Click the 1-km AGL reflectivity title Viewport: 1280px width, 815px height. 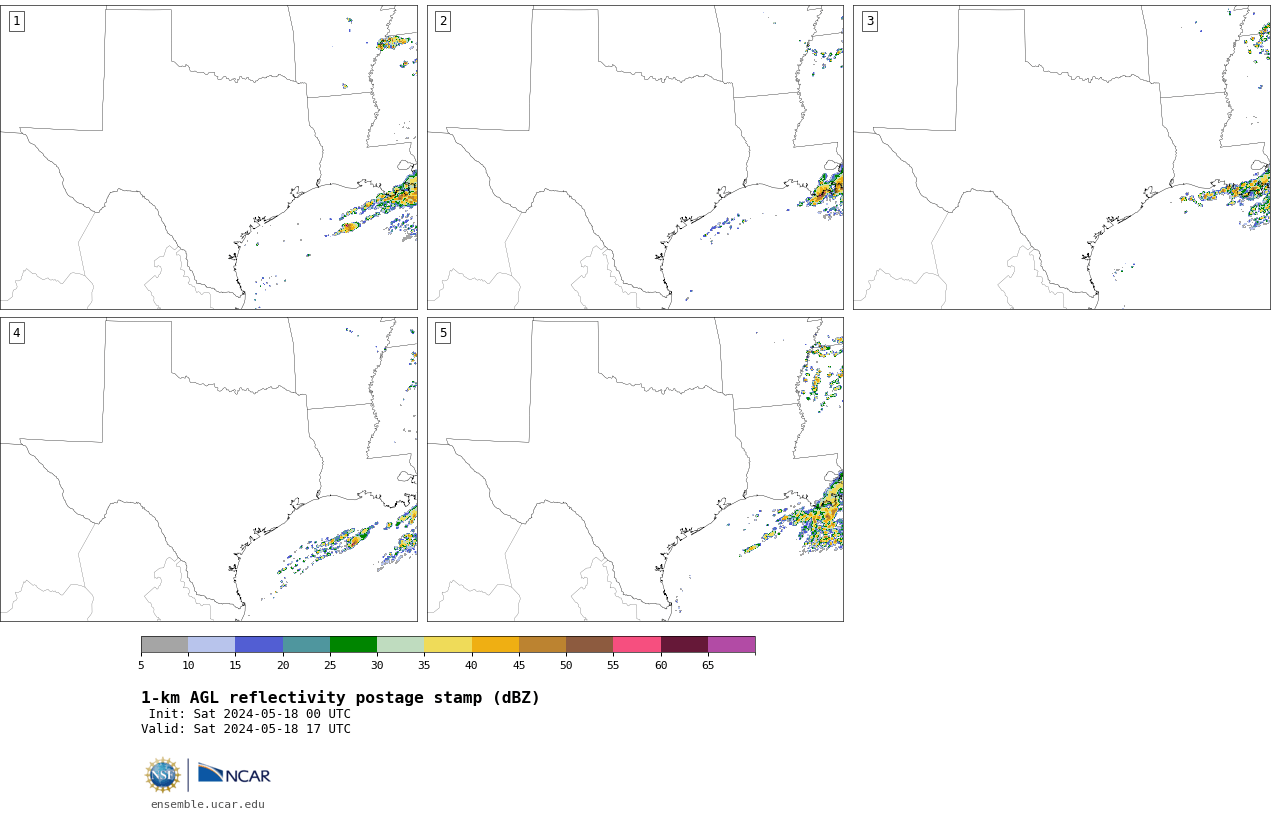coord(340,698)
